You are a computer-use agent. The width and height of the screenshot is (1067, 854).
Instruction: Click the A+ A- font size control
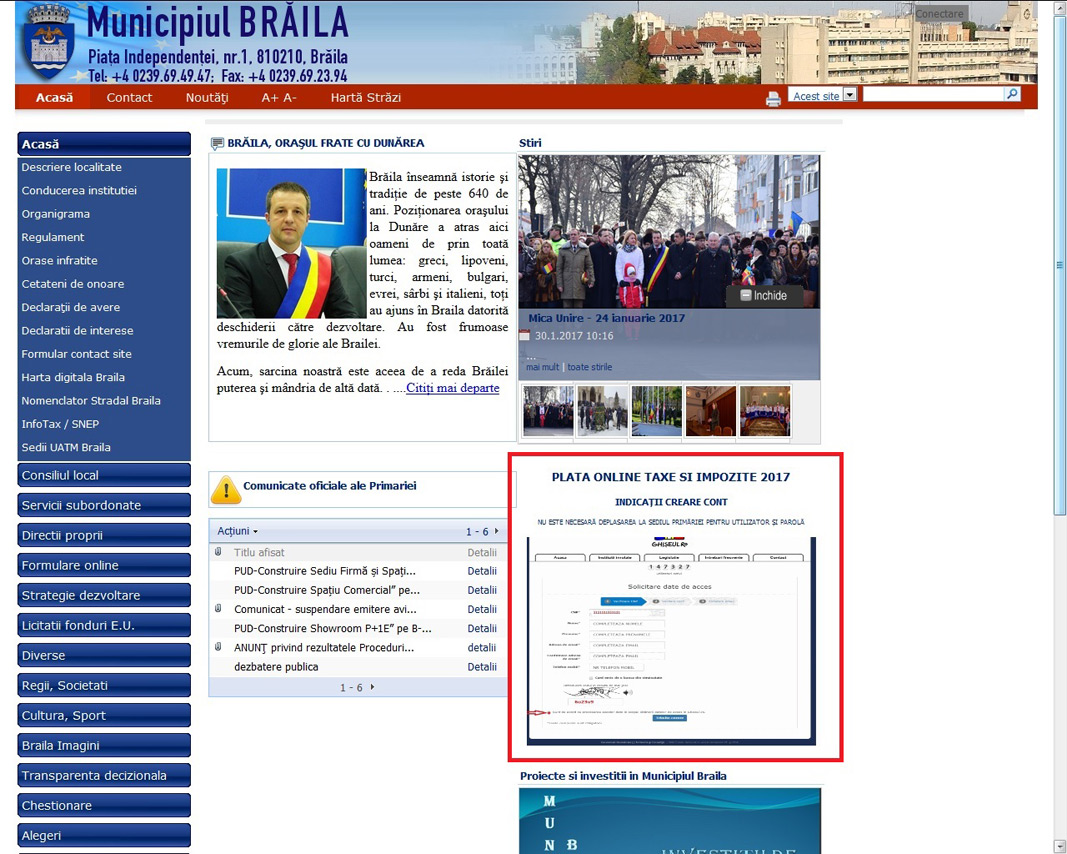[x=279, y=97]
